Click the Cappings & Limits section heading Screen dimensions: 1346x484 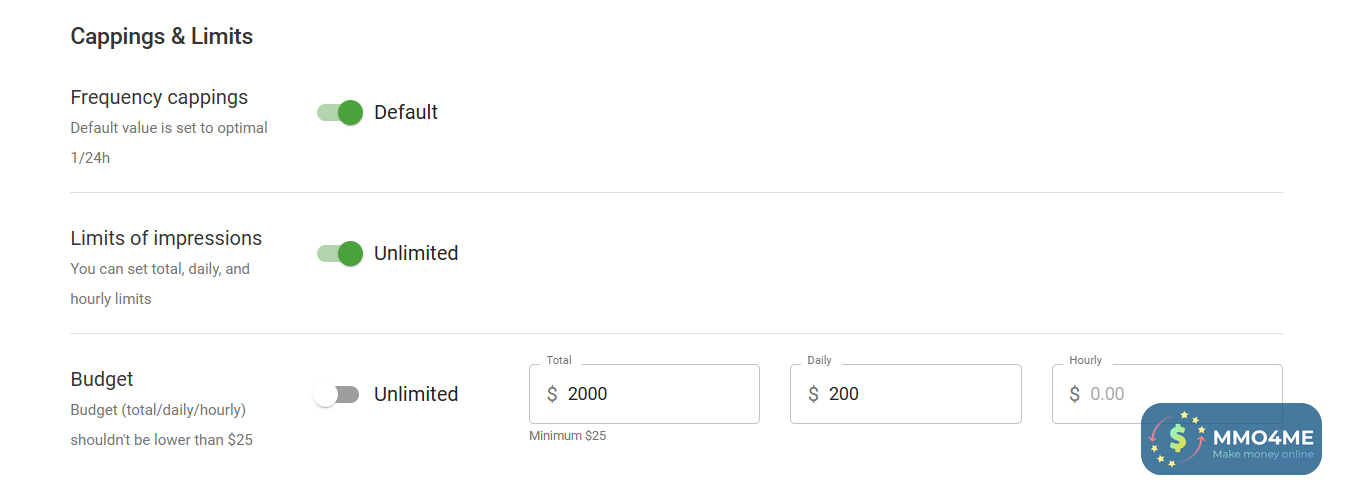tap(161, 37)
